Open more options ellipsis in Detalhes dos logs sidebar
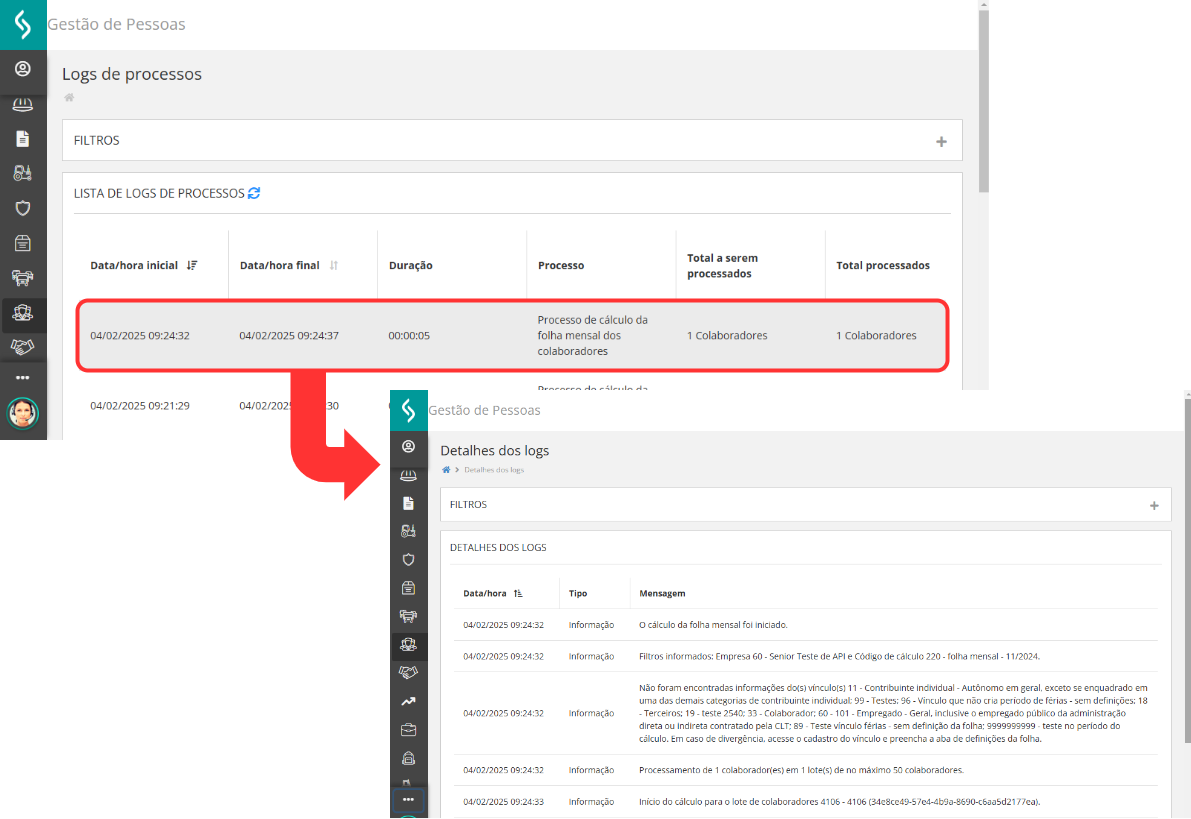 [x=409, y=799]
